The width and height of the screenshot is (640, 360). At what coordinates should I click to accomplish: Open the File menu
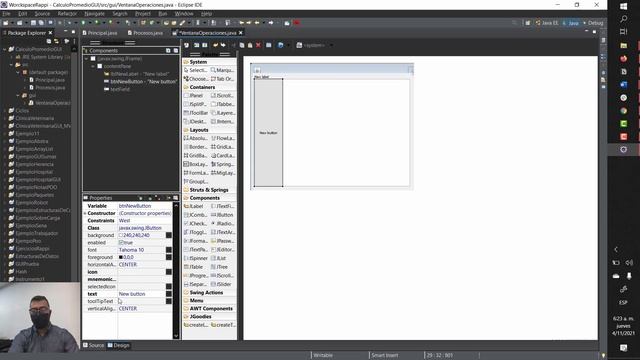click(x=7, y=13)
